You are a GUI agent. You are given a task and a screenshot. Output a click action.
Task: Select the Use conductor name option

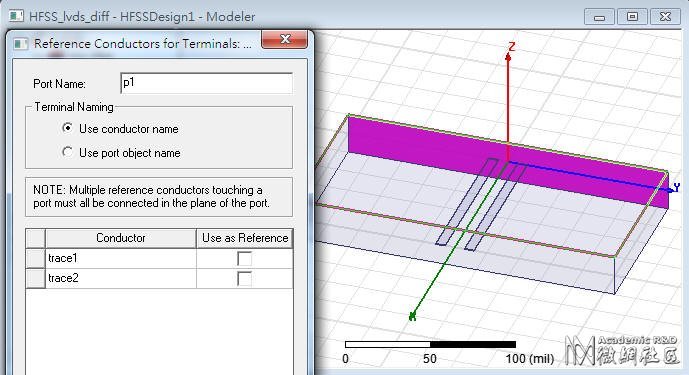click(67, 128)
